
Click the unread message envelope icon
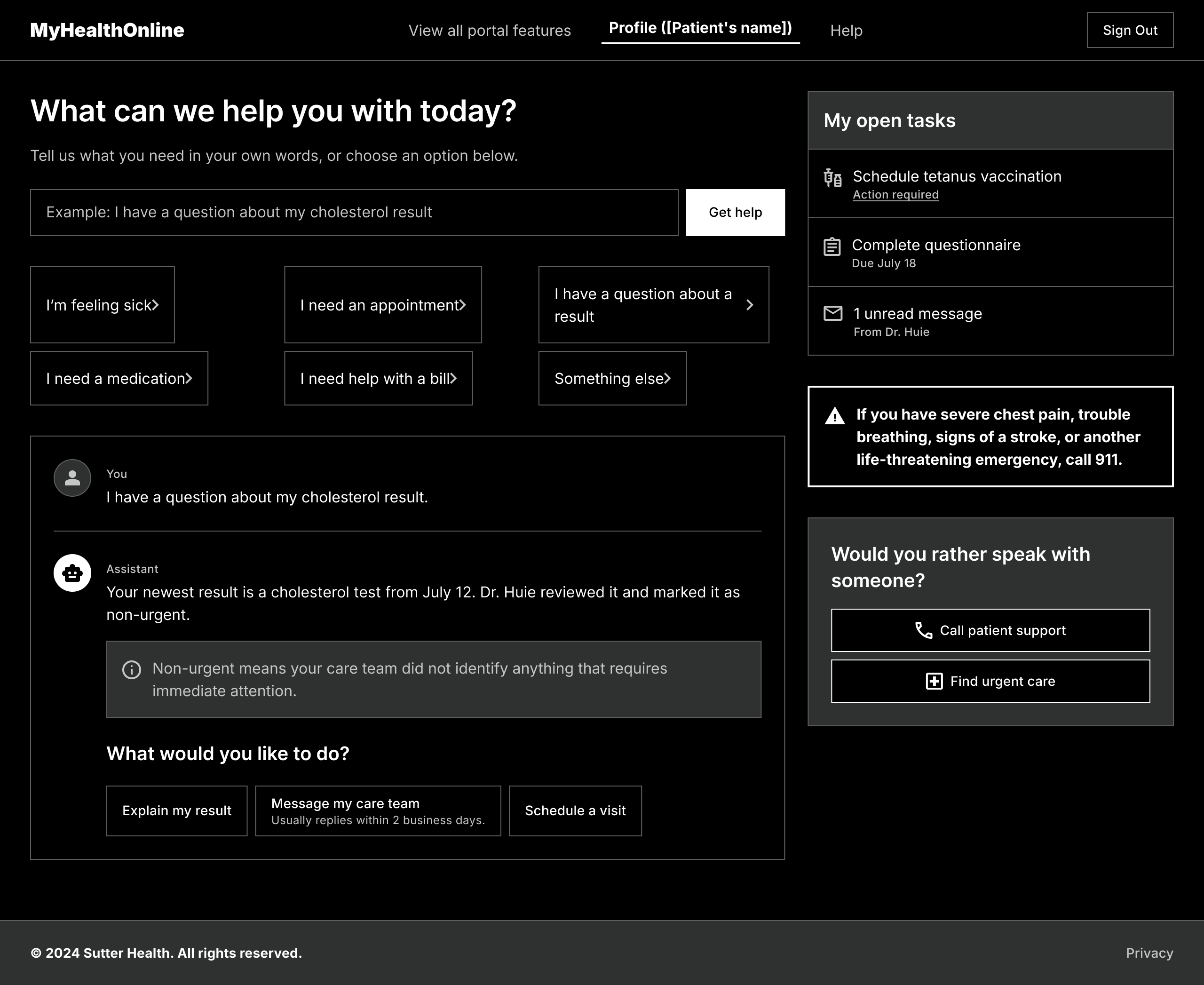pyautogui.click(x=832, y=313)
